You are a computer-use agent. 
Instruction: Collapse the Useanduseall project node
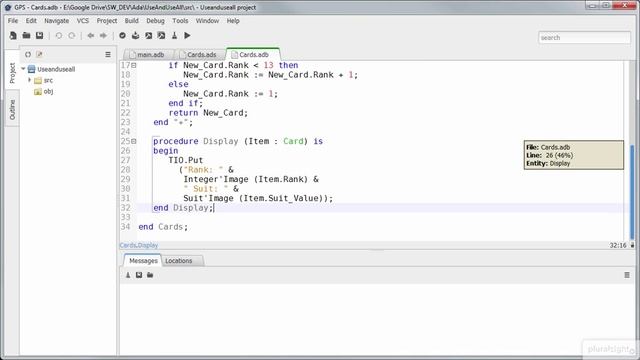click(x=23, y=69)
